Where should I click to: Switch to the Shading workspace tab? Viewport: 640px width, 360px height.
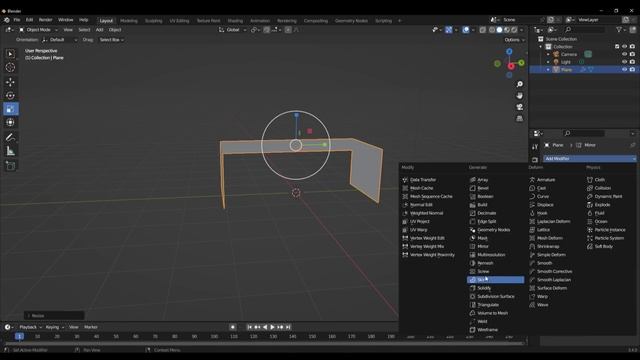(235, 21)
